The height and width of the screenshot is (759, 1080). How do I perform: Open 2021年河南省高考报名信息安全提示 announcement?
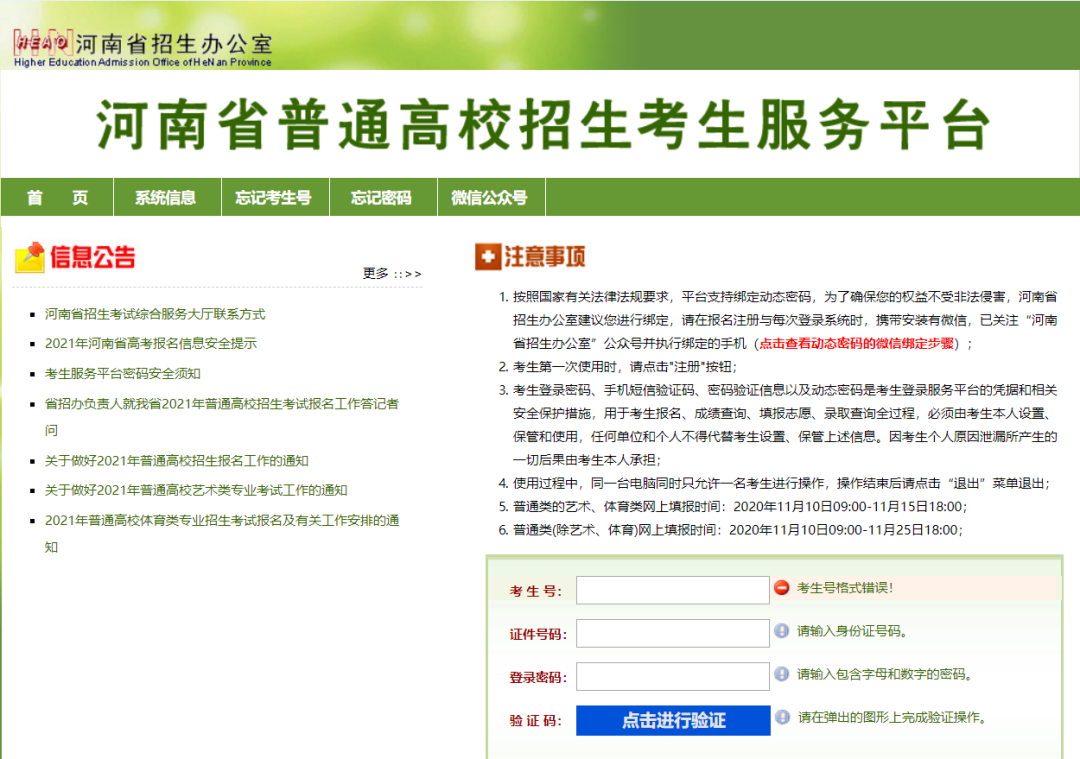tap(151, 343)
